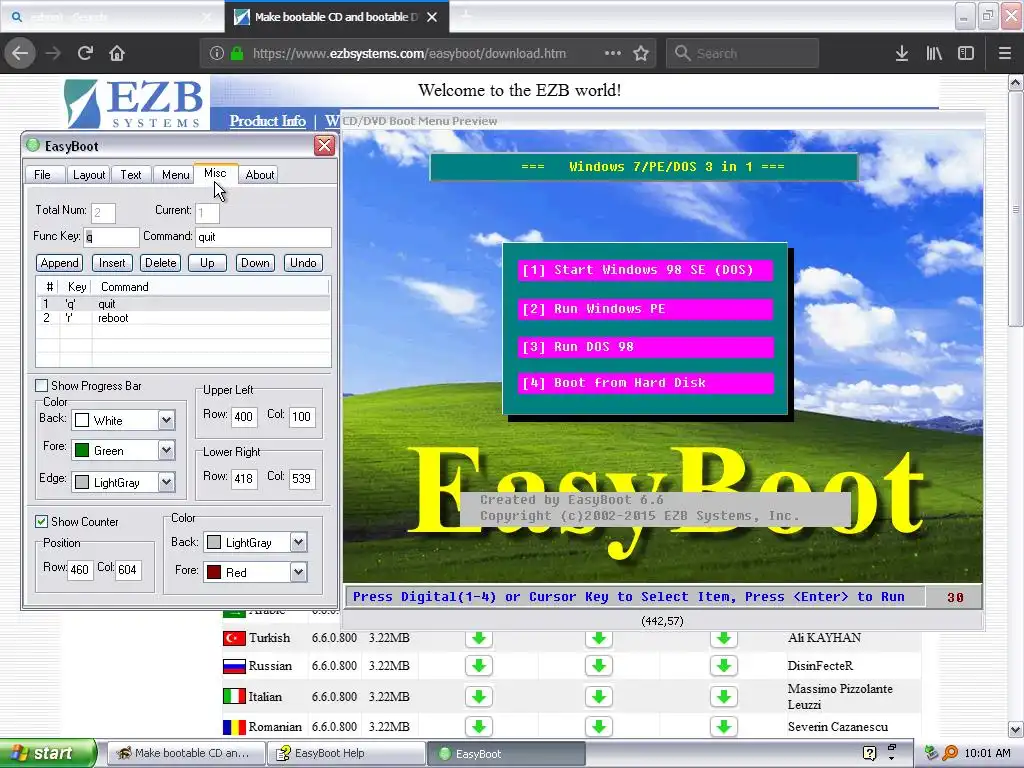Click the Russian row's middle download arrow

point(599,665)
